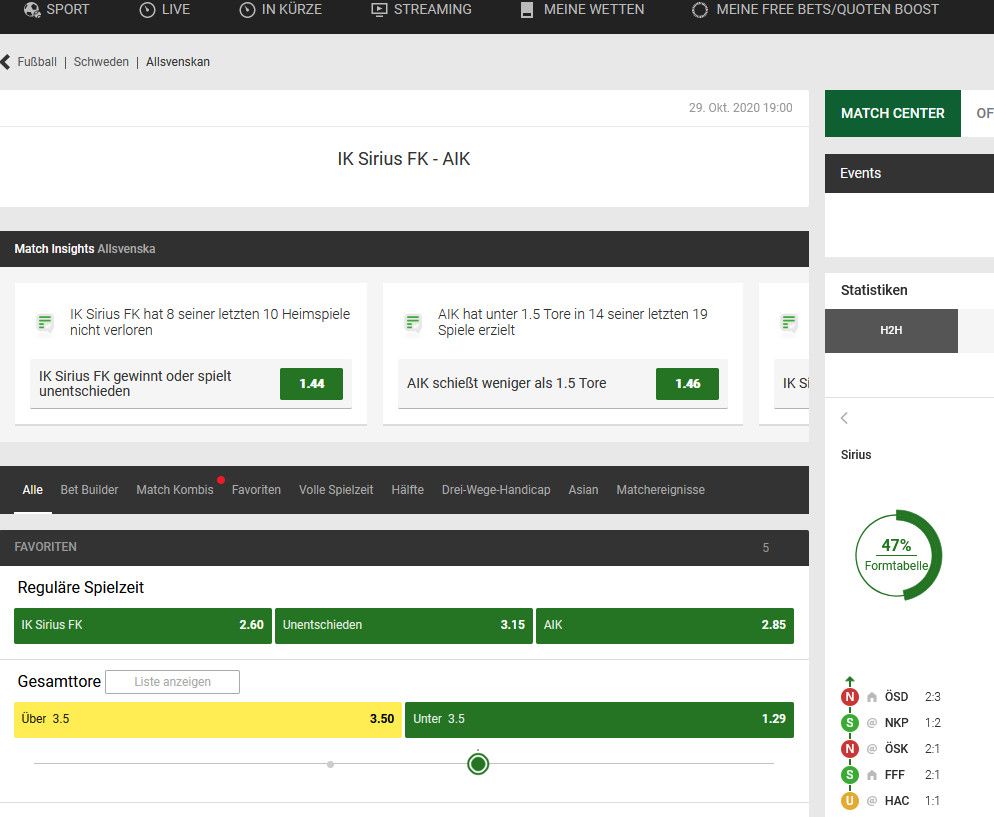
Task: Switch to the Drei-Wege-Handicap tab
Action: tap(496, 490)
